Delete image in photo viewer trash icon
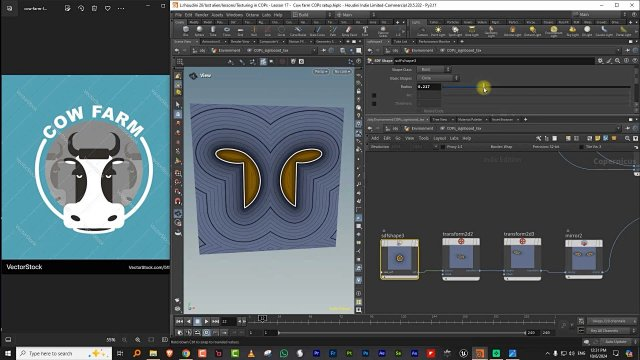Screen dimensions: 640x360 (94, 8)
